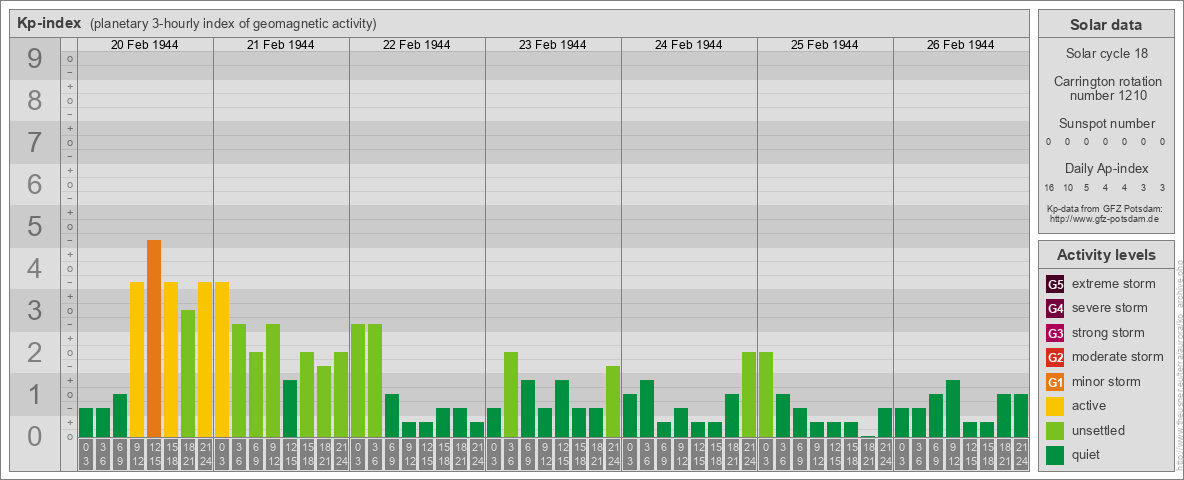Click the dark green 9-12 bar on 26 Feb

coord(953,408)
